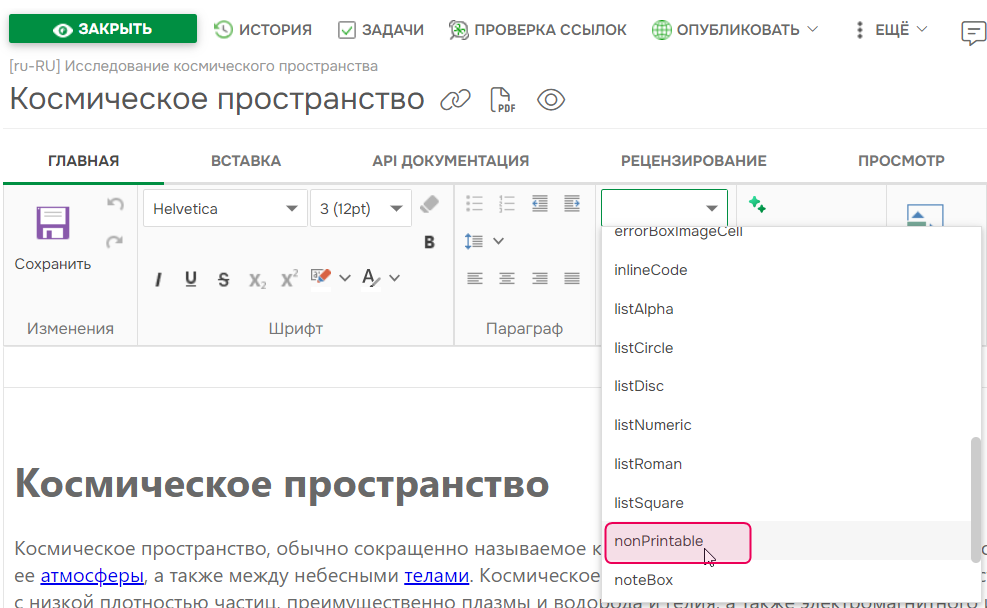
Task: Click the ЗАКРЫТЬ button
Action: [102, 29]
